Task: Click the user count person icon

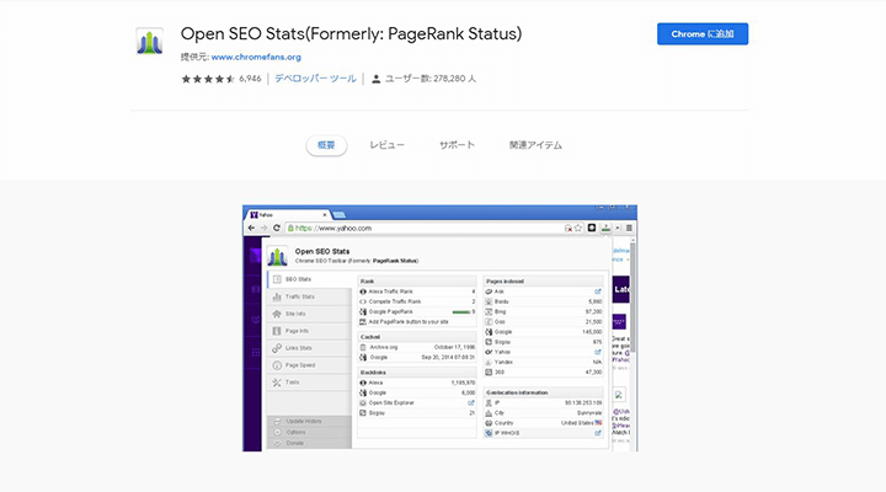Action: click(x=376, y=79)
